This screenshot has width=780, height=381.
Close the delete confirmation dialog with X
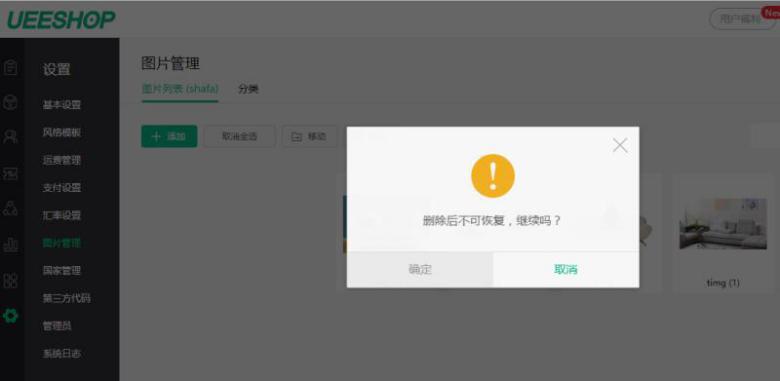click(x=620, y=145)
